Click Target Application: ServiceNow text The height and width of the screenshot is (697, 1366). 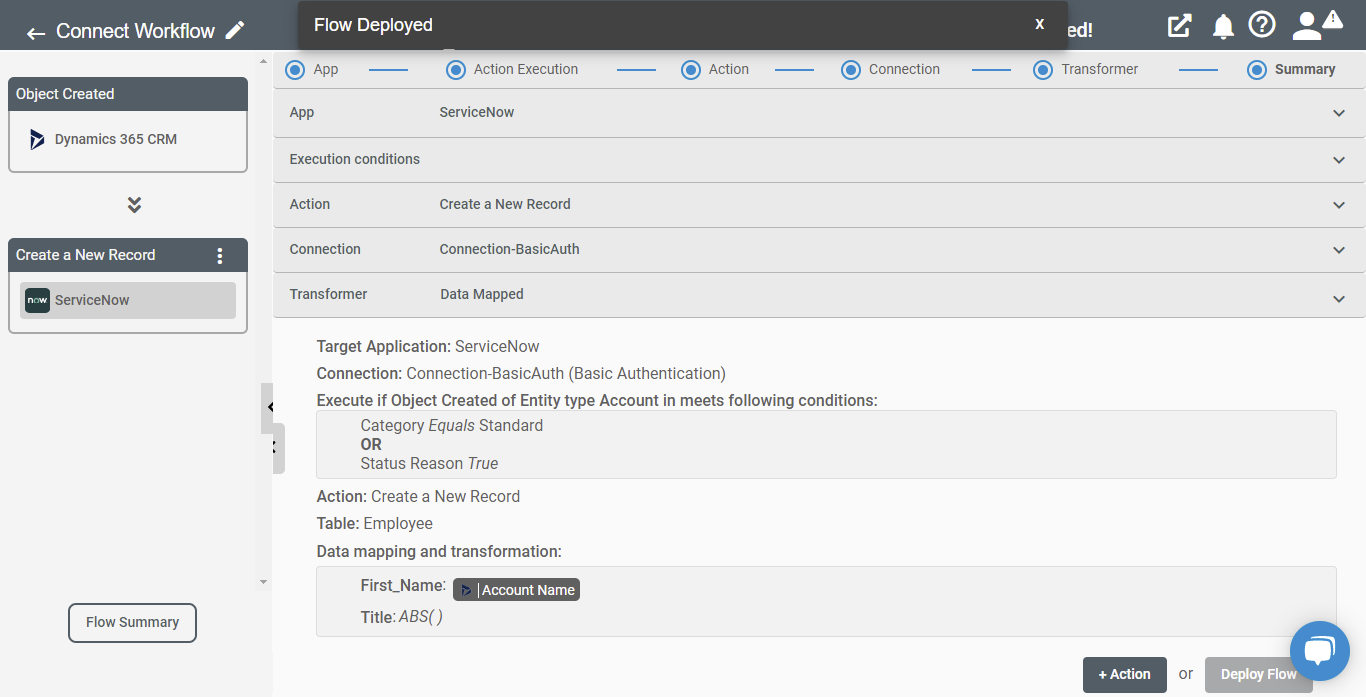coord(428,346)
